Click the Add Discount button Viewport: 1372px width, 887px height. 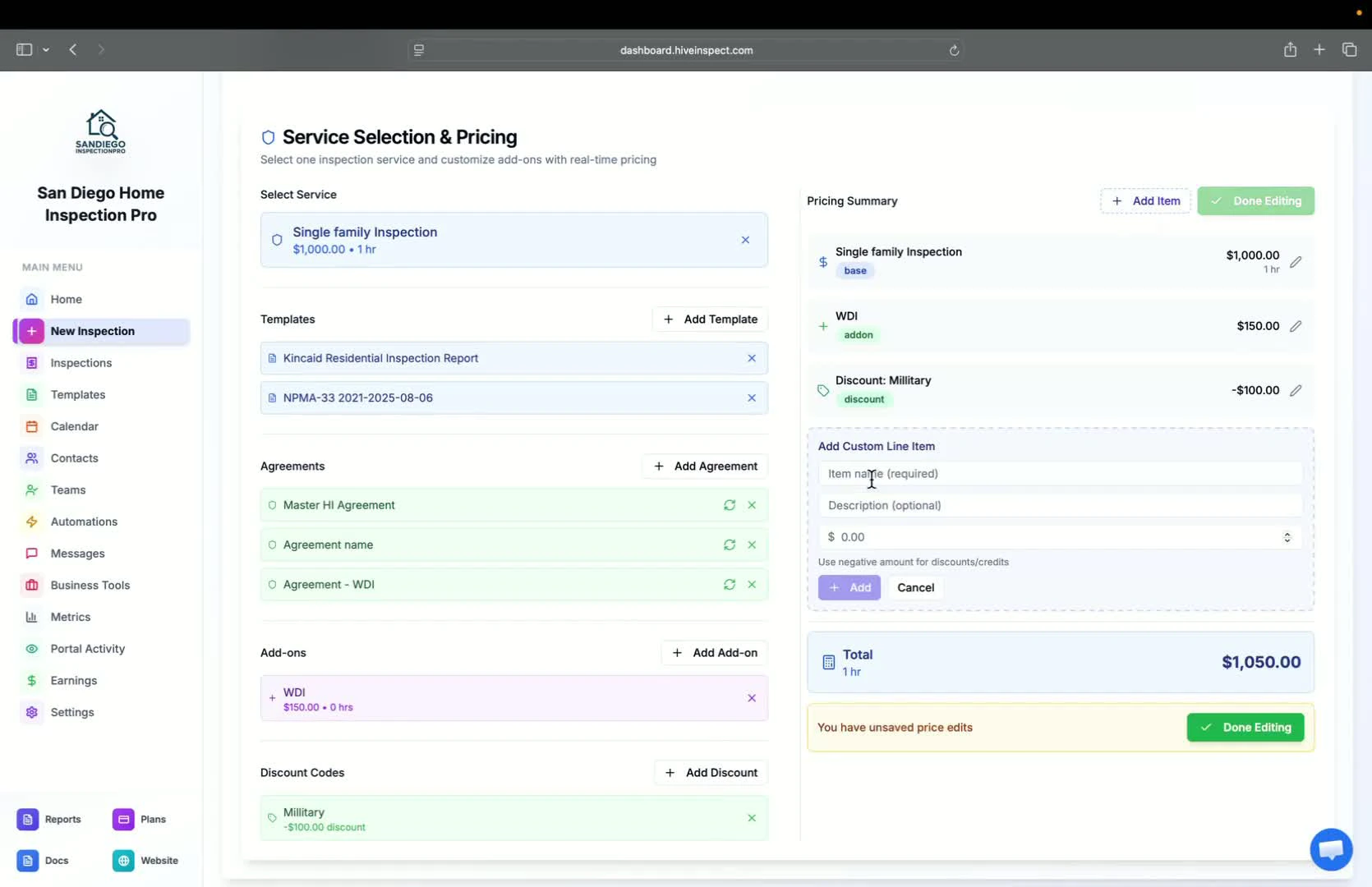(711, 773)
